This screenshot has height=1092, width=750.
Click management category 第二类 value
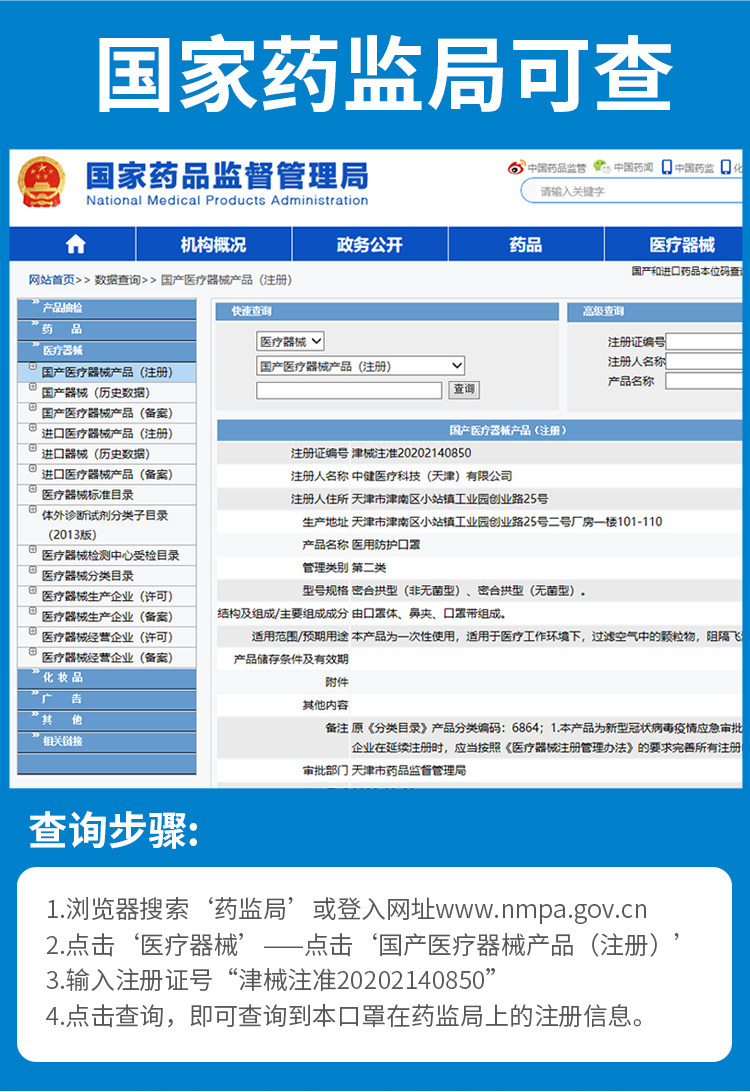(369, 568)
